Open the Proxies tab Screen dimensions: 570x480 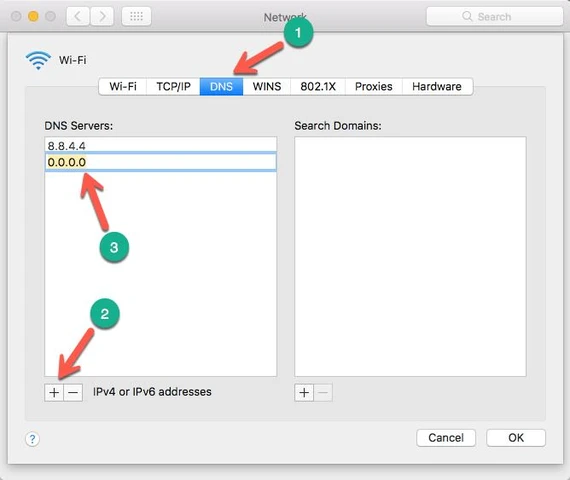tap(374, 87)
